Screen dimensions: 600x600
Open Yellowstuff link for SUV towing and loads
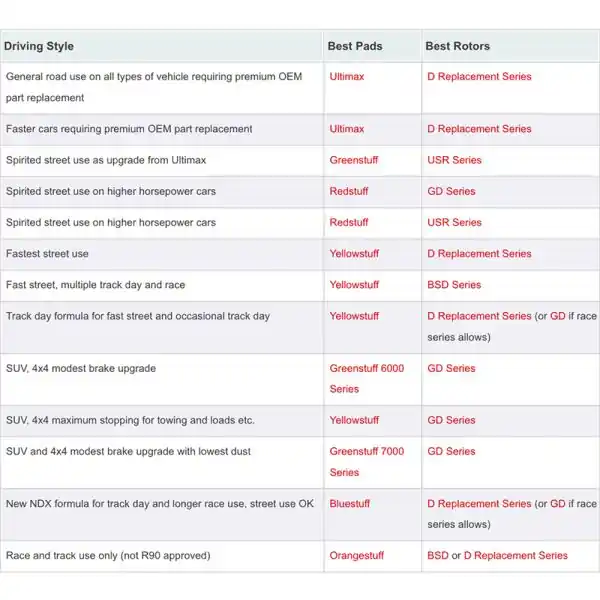(354, 420)
